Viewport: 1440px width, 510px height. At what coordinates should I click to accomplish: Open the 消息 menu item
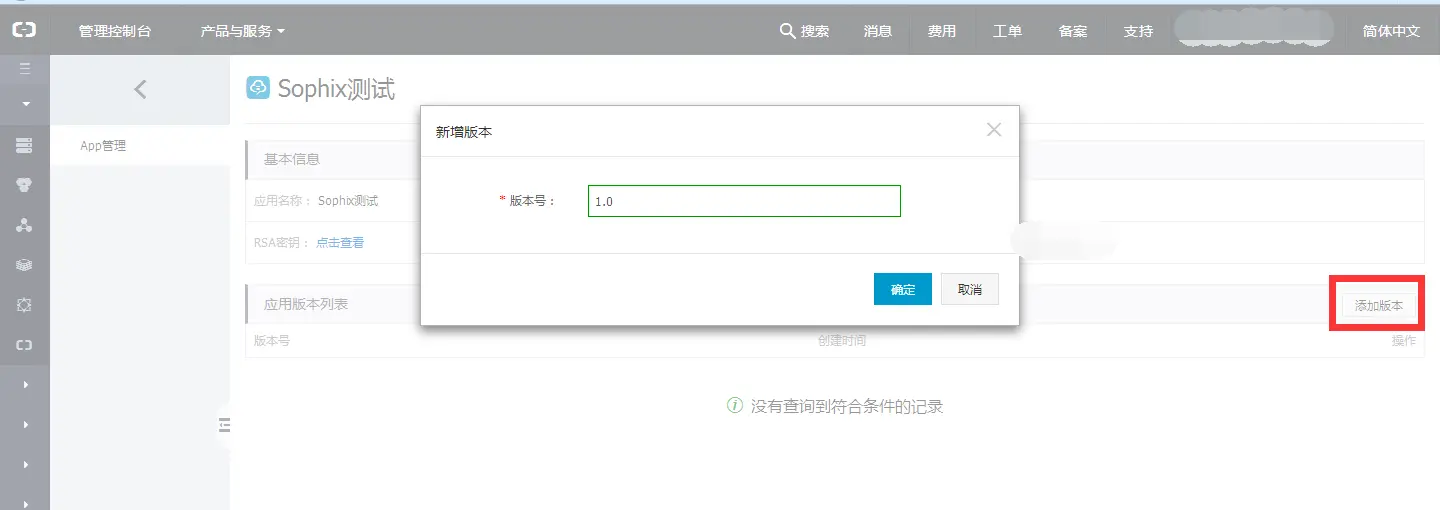877,31
